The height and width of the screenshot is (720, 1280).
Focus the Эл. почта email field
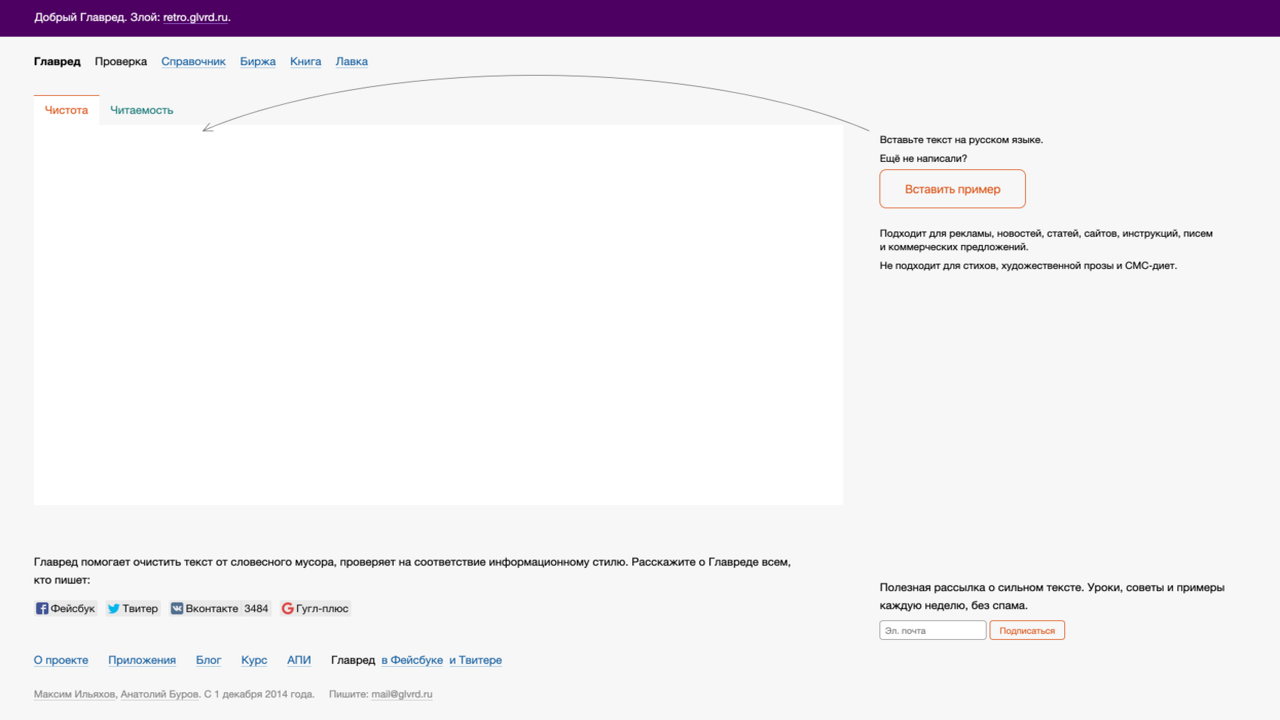click(932, 630)
